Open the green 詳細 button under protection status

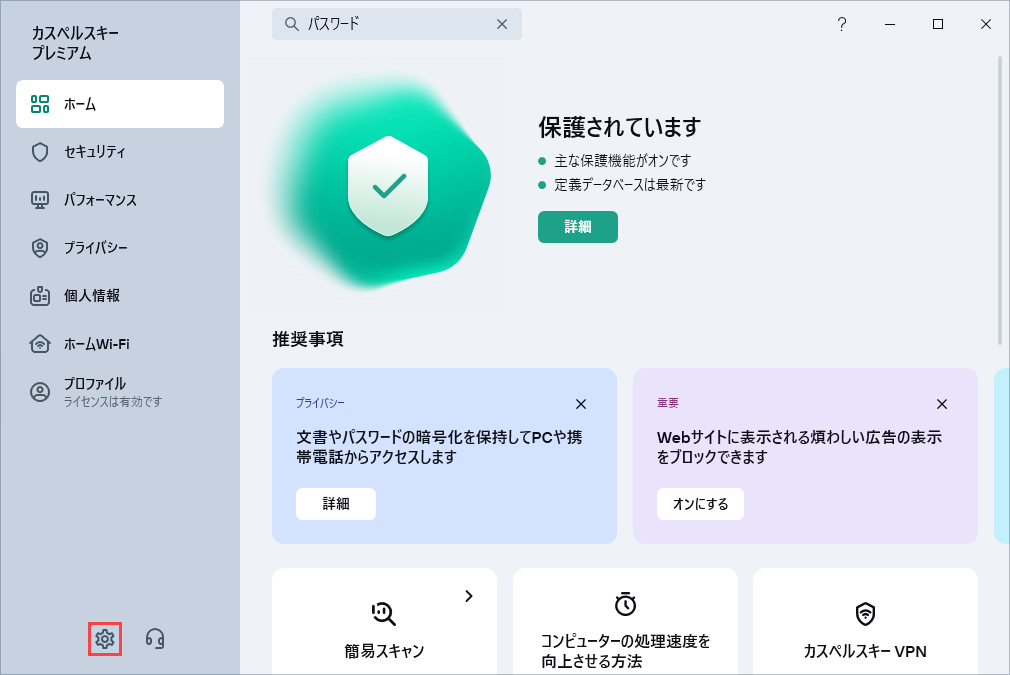578,227
